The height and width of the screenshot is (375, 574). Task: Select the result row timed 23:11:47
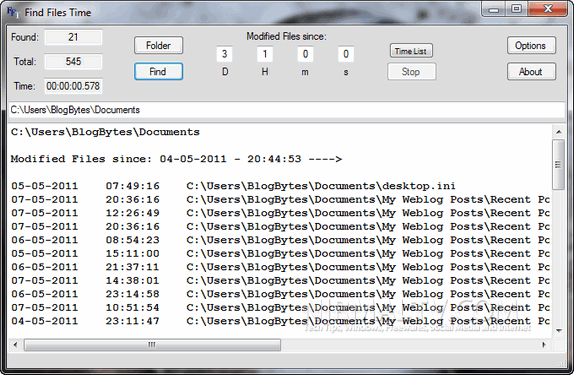[280, 321]
